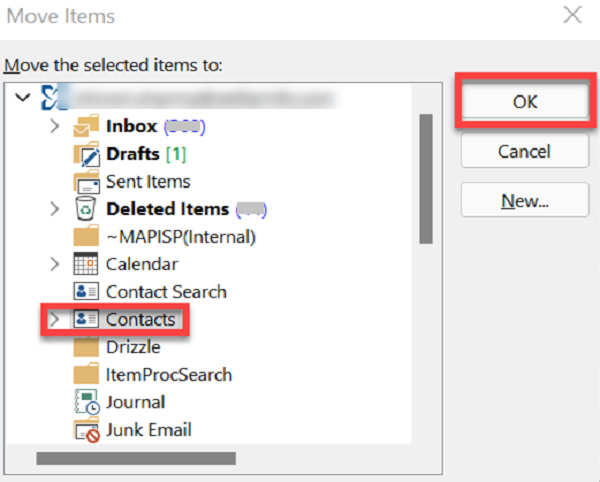Expand the Contacts folder chevron

click(55, 319)
